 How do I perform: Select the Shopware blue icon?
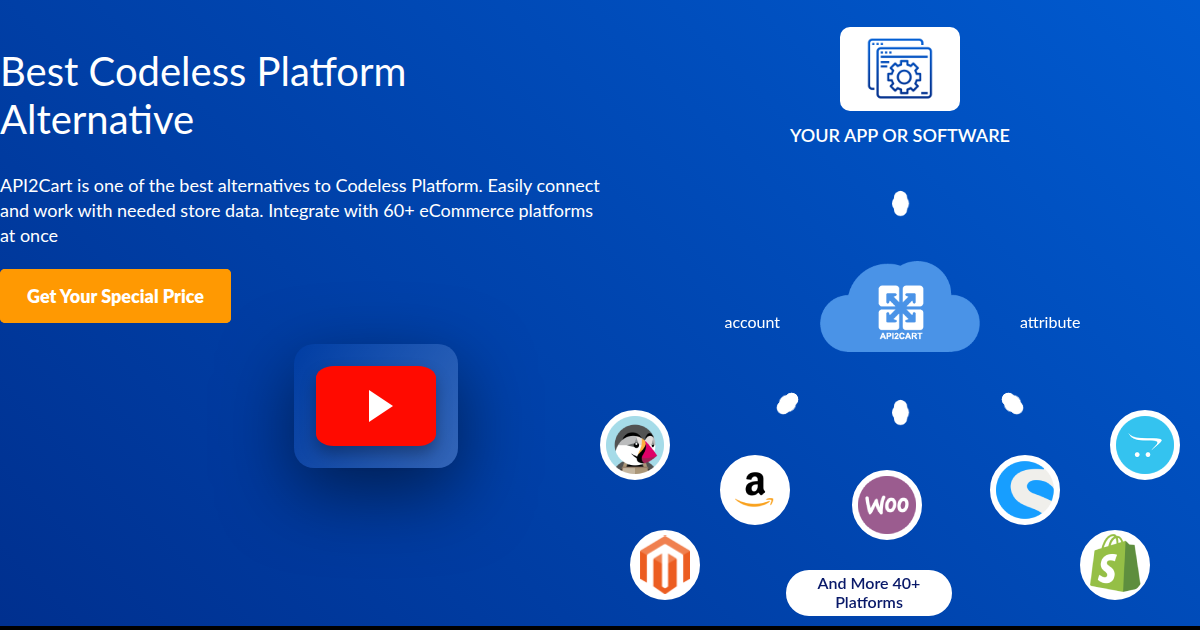tap(1025, 490)
